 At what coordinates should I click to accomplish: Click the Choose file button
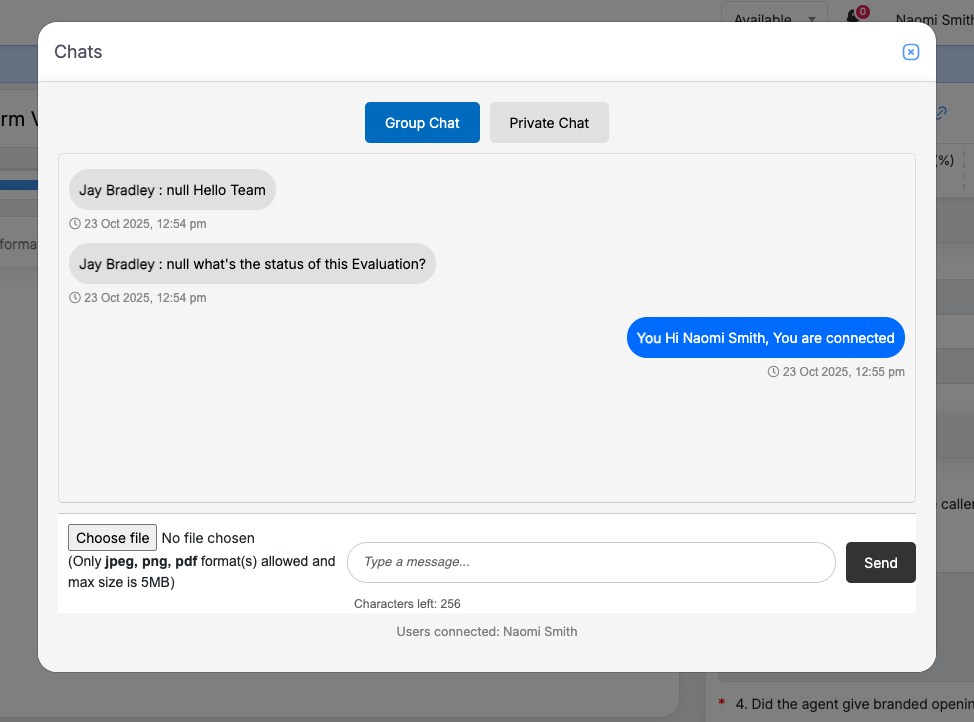click(112, 538)
